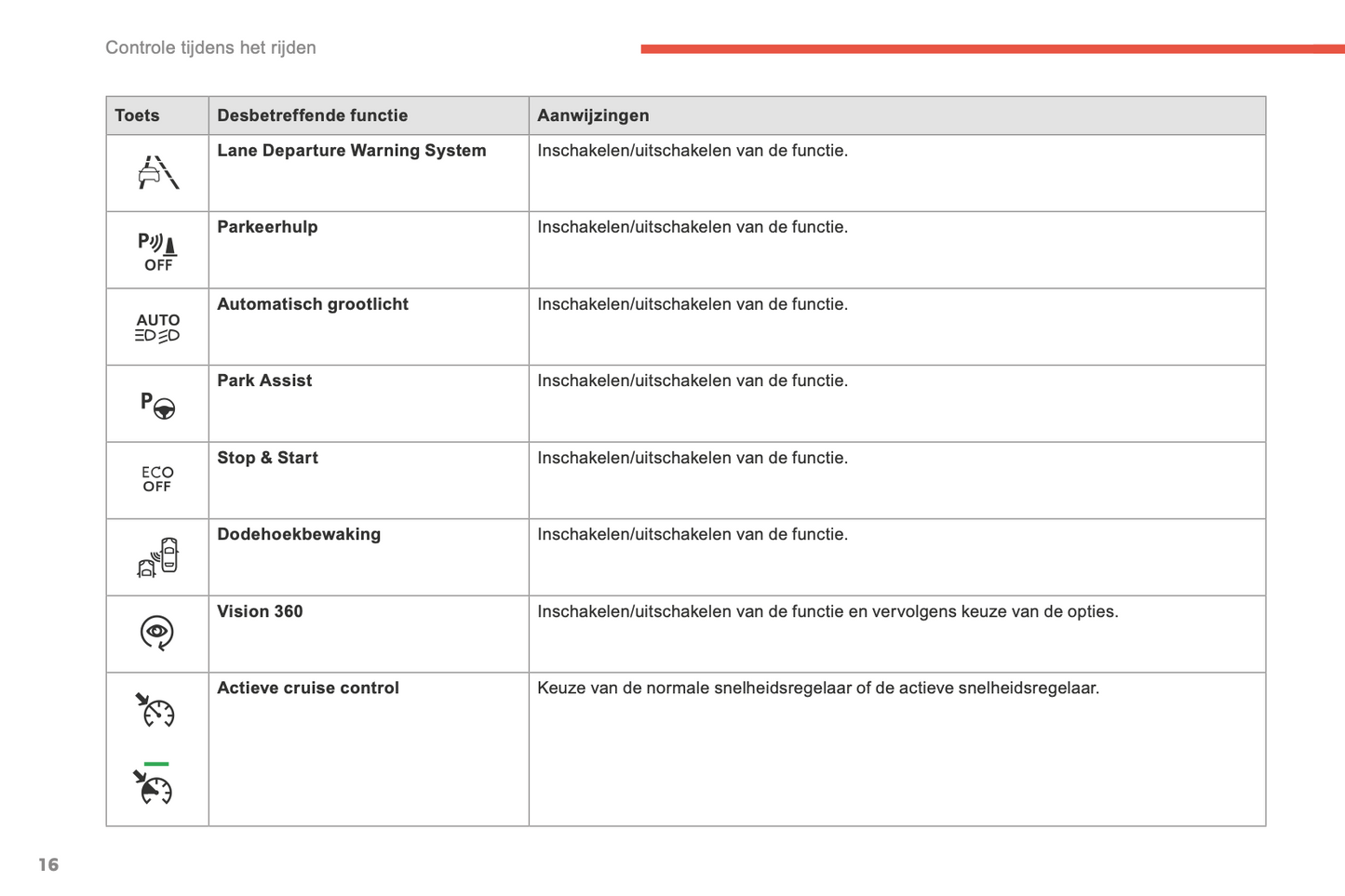Click the page number 16
The width and height of the screenshot is (1345, 896).
[x=48, y=864]
